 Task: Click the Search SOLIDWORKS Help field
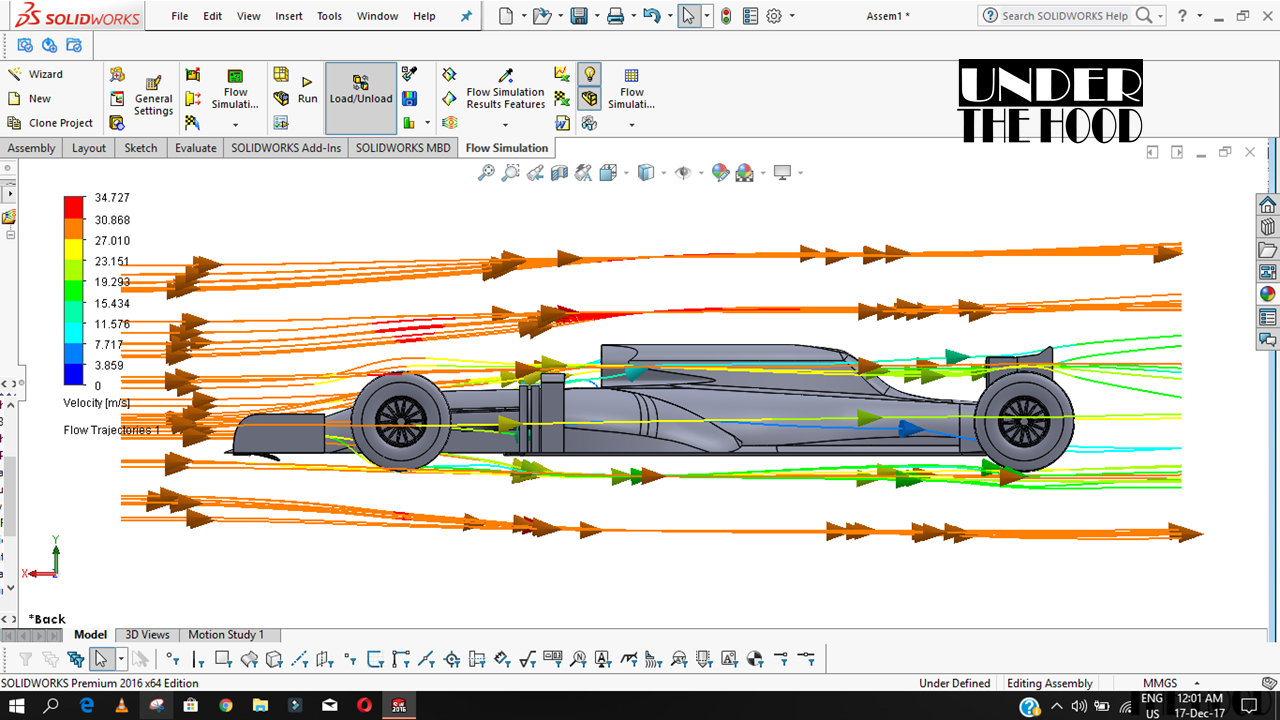(1064, 16)
